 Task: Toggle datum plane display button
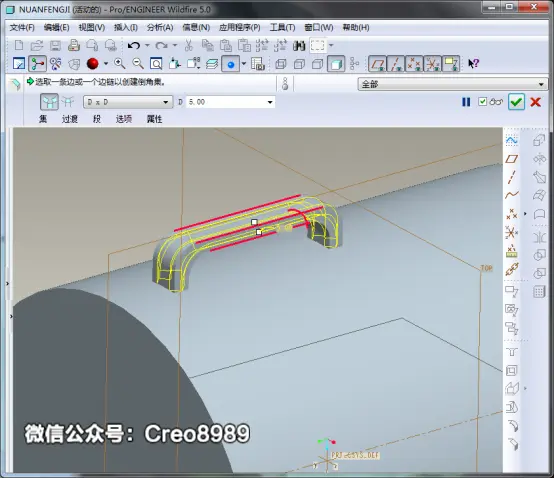coord(377,64)
